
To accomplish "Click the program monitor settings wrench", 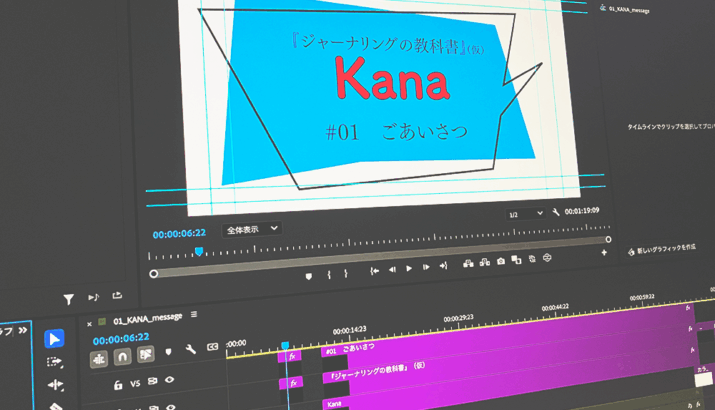I will (556, 212).
